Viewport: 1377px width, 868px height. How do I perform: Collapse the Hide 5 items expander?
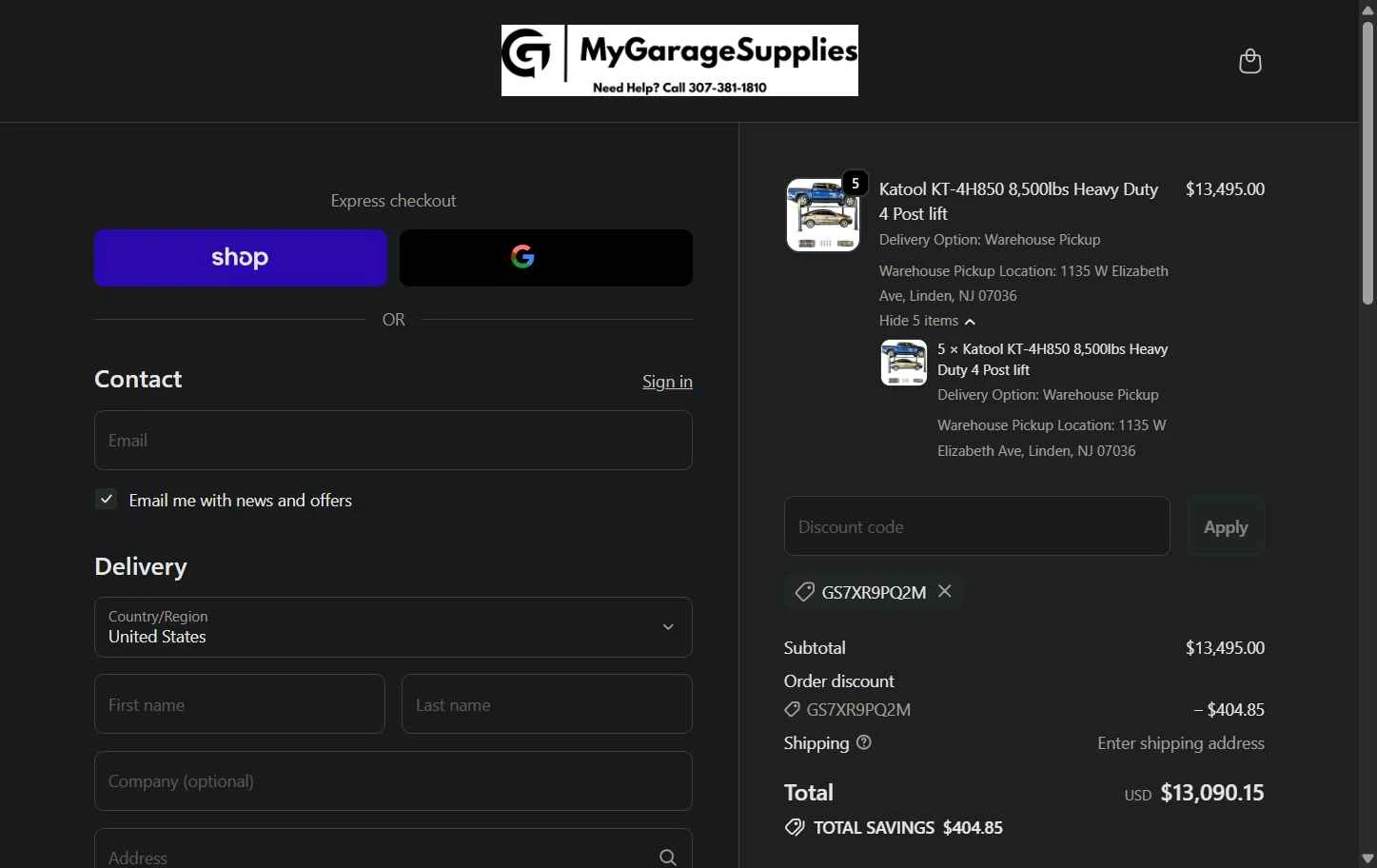coord(927,321)
